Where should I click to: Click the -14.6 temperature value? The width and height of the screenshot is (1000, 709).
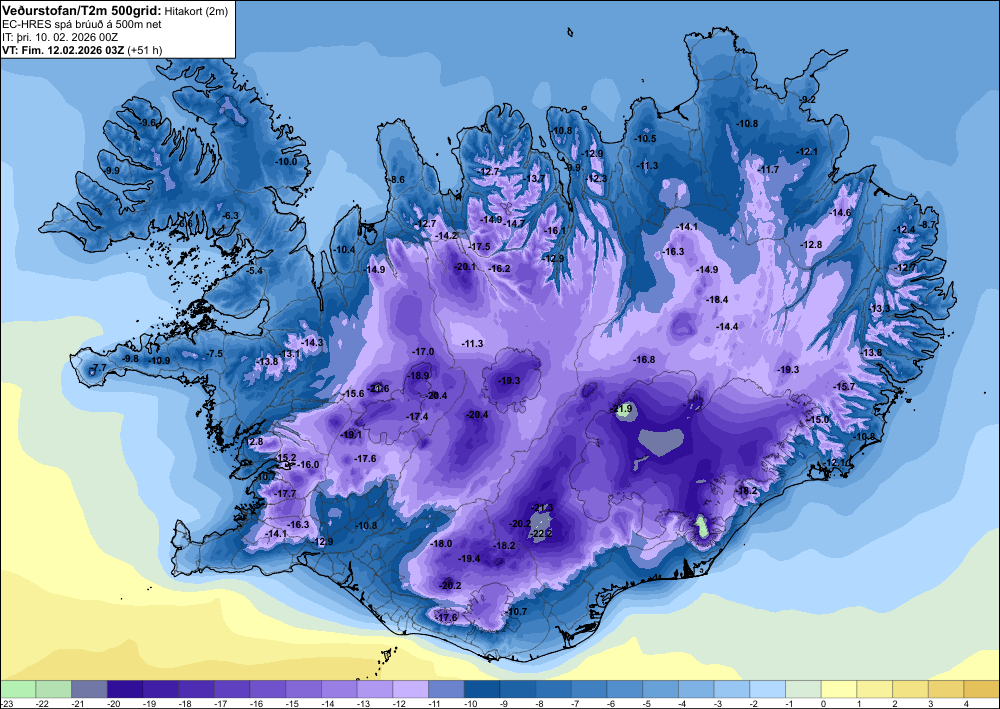click(840, 212)
